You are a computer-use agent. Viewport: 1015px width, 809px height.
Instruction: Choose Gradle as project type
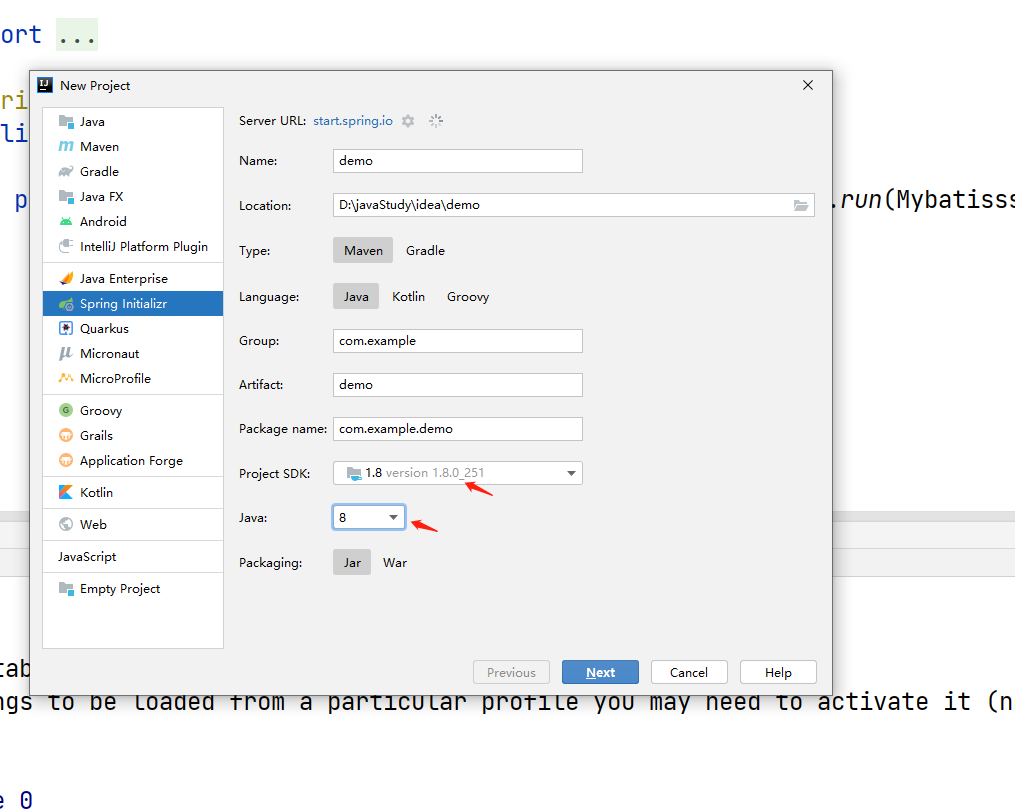(x=425, y=250)
